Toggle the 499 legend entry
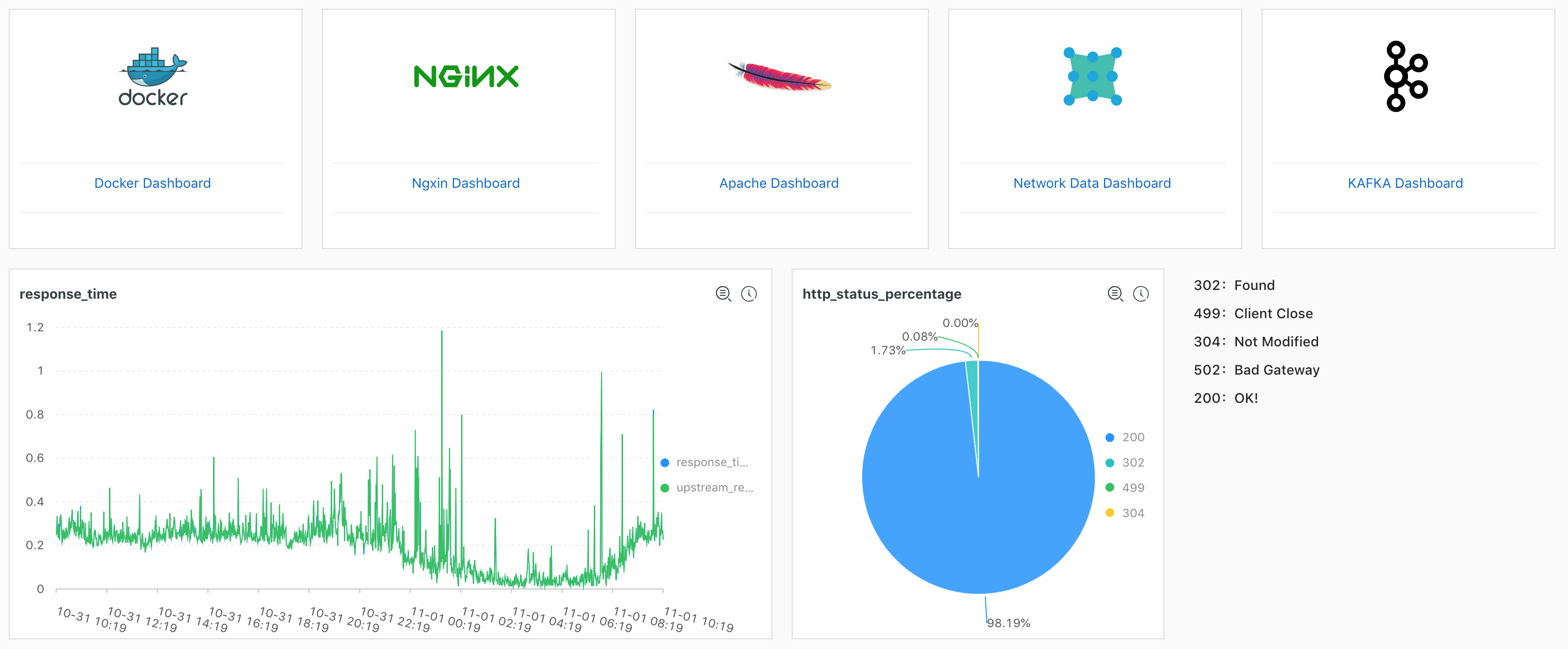Screen dimensions: 1568x649 [x=1125, y=487]
